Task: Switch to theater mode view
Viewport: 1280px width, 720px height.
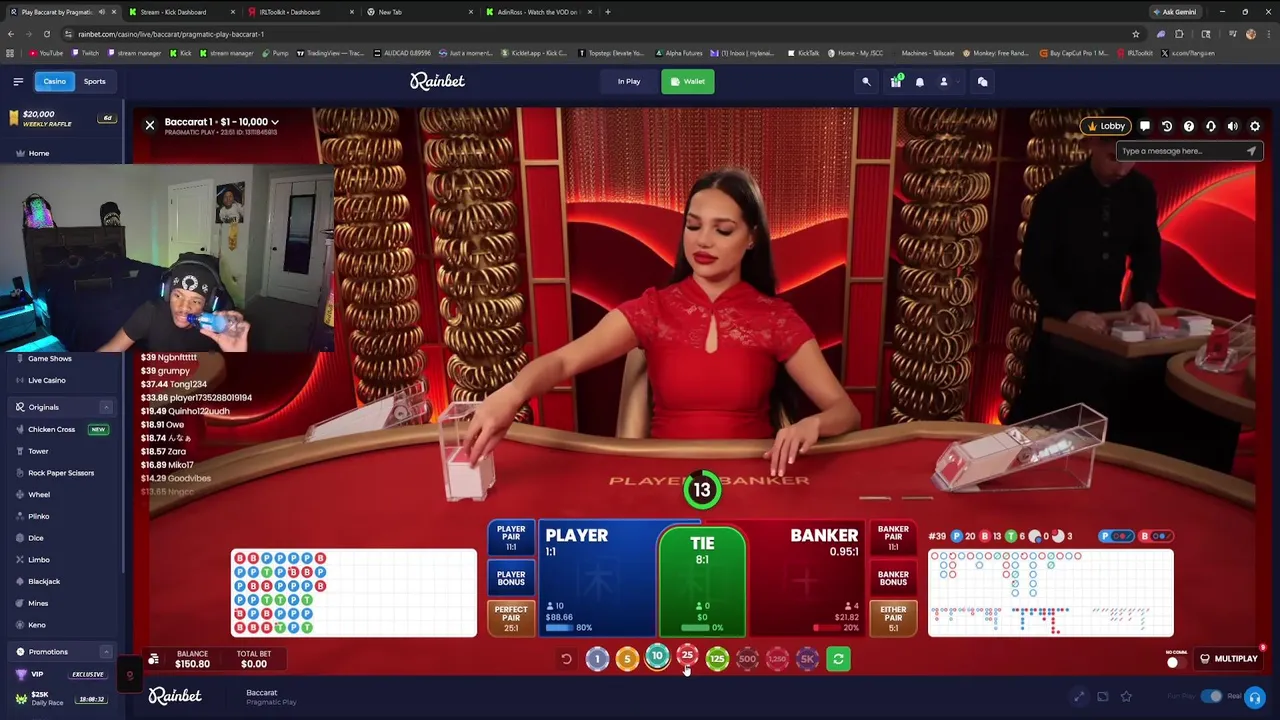Action: (x=1102, y=696)
